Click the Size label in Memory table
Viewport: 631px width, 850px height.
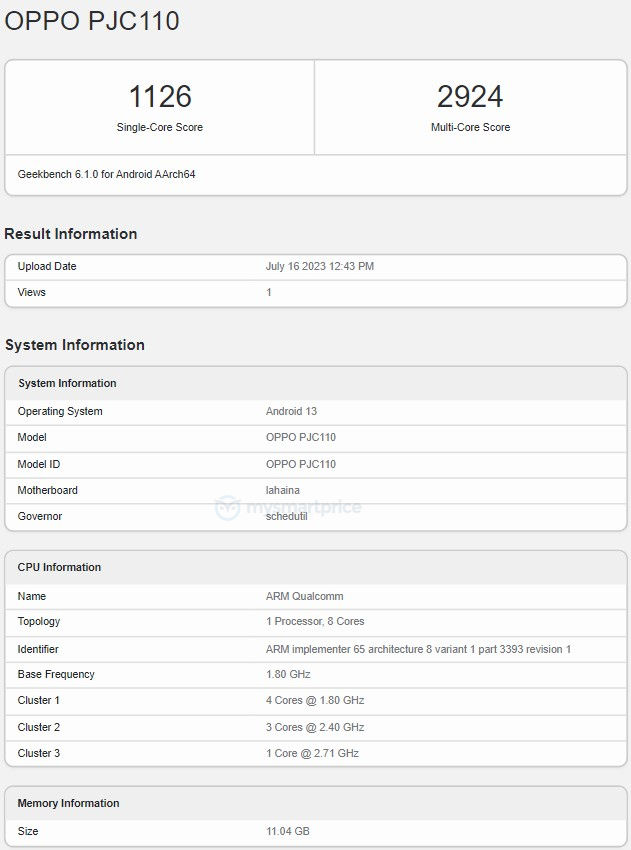28,832
